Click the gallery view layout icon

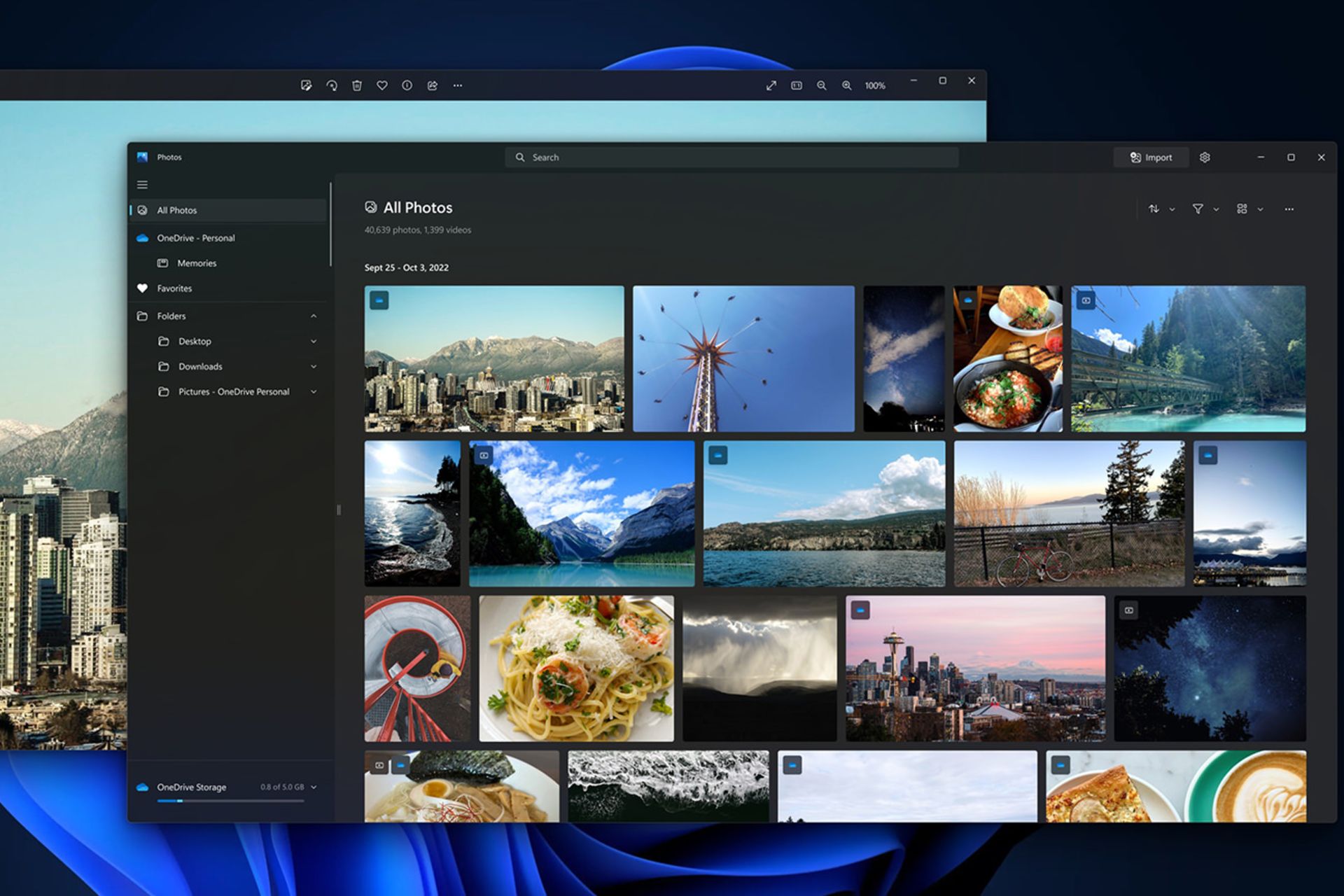(1242, 209)
